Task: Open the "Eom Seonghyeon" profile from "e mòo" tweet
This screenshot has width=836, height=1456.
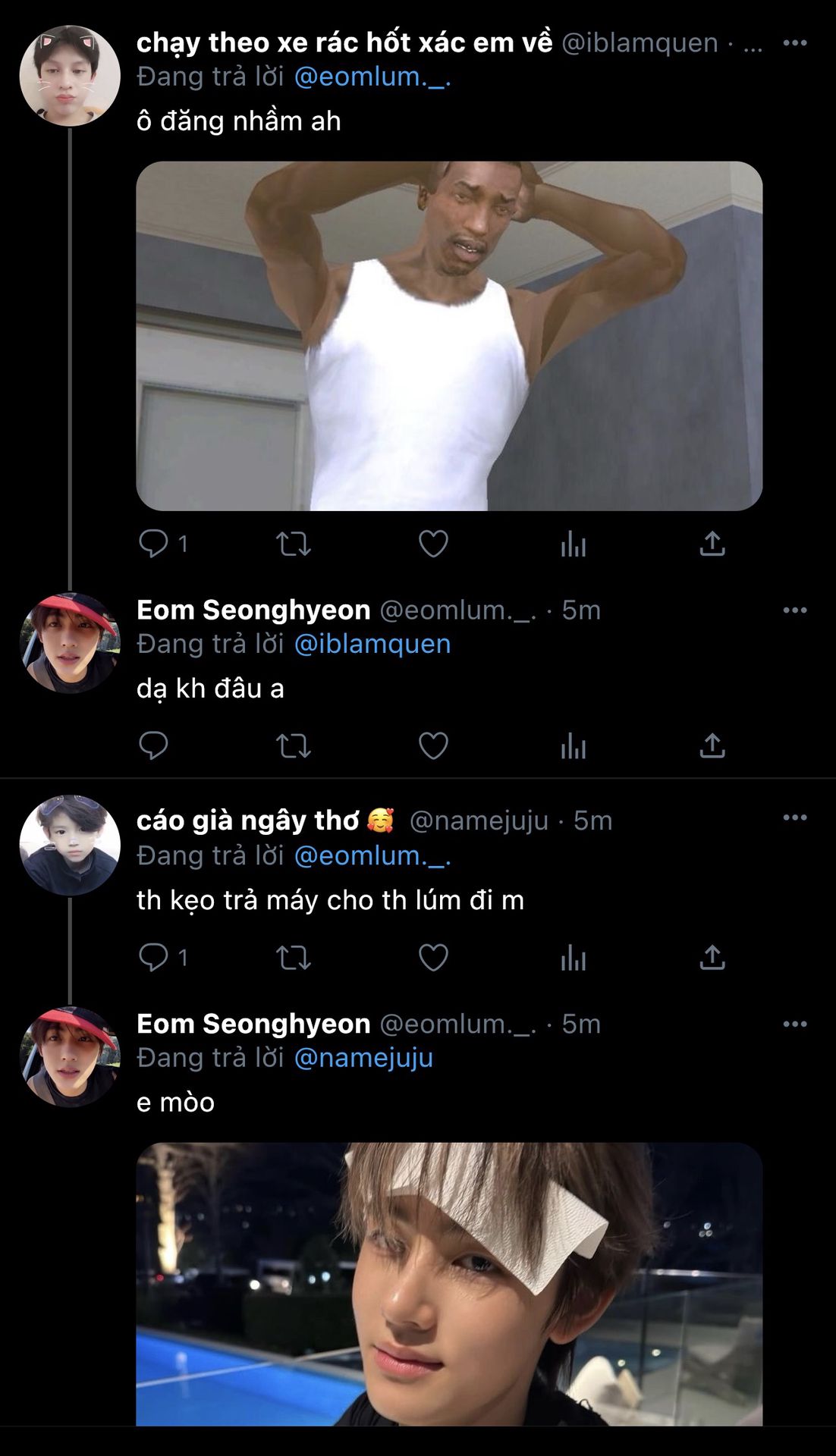Action: click(x=70, y=1057)
